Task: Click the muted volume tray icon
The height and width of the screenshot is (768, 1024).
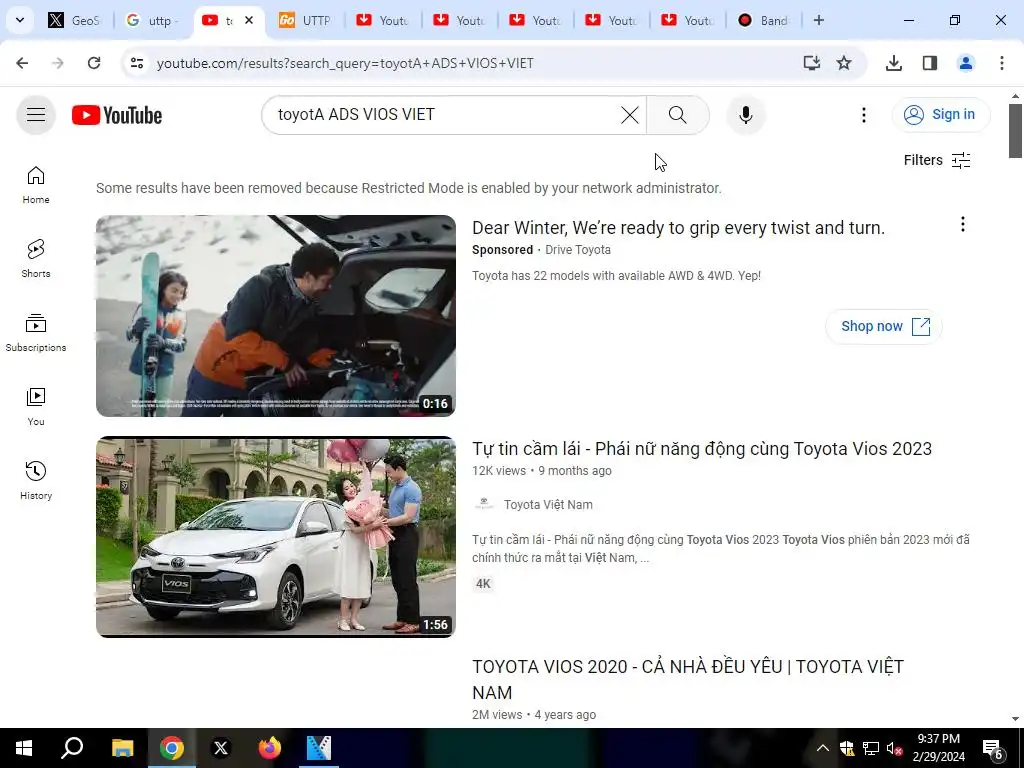Action: tap(894, 748)
